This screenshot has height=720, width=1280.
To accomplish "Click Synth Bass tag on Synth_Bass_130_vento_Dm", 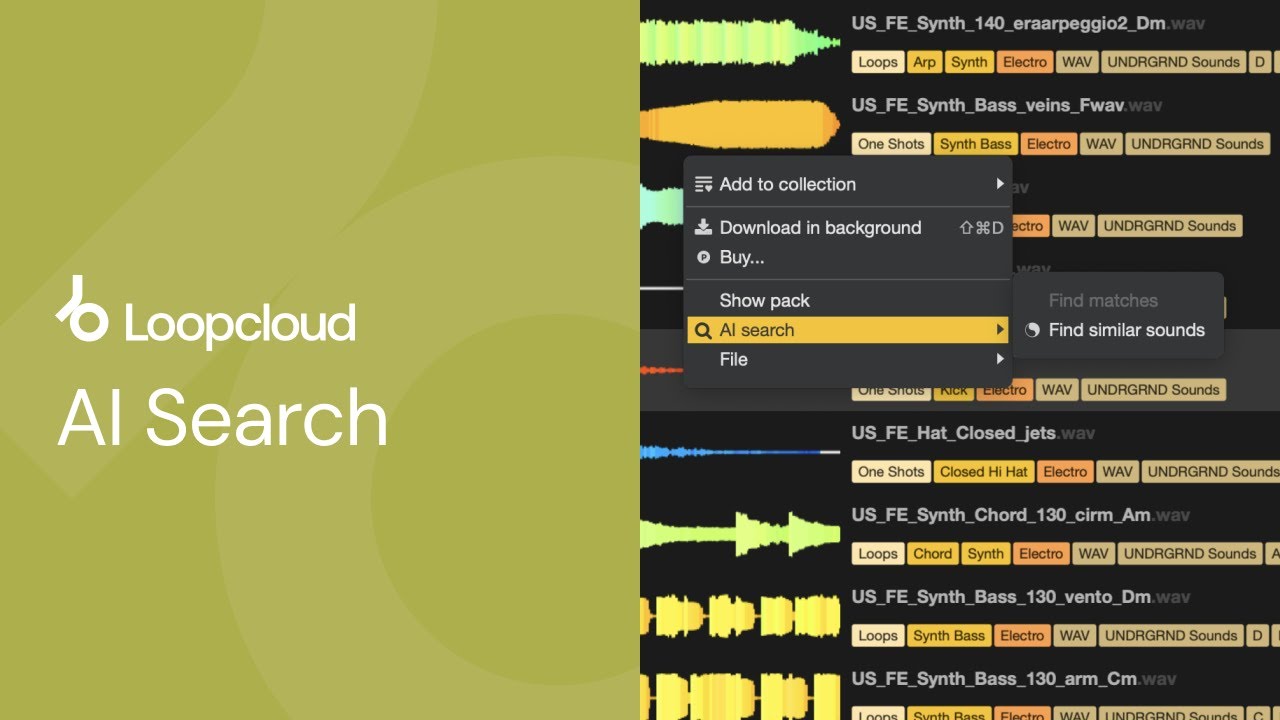I will [949, 636].
